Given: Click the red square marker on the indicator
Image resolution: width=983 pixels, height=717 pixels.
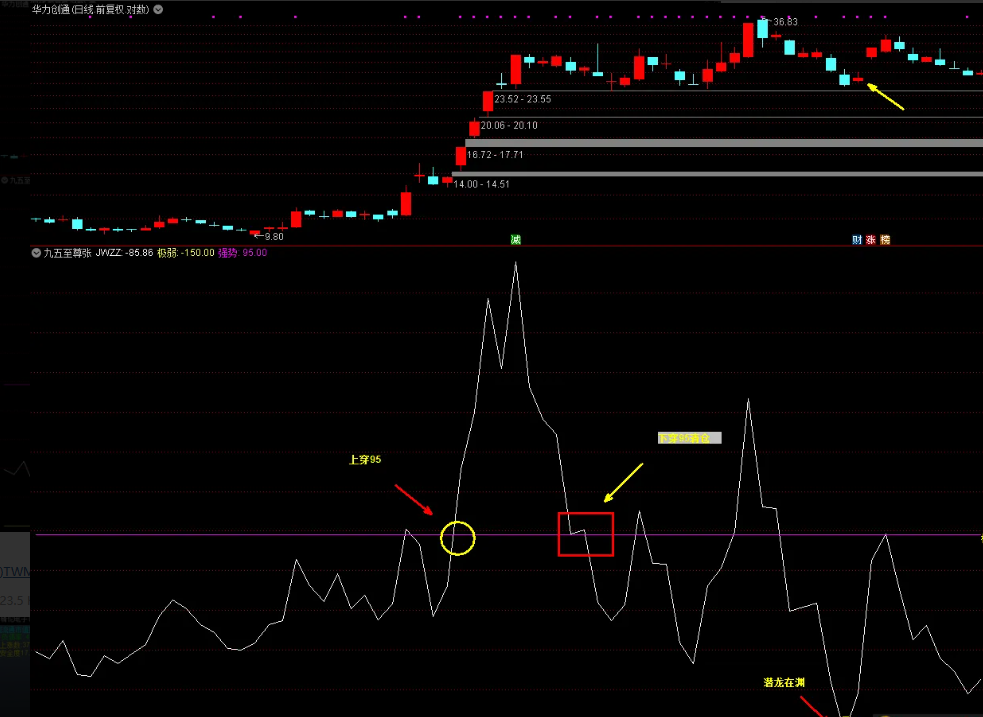Looking at the screenshot, I should (585, 534).
